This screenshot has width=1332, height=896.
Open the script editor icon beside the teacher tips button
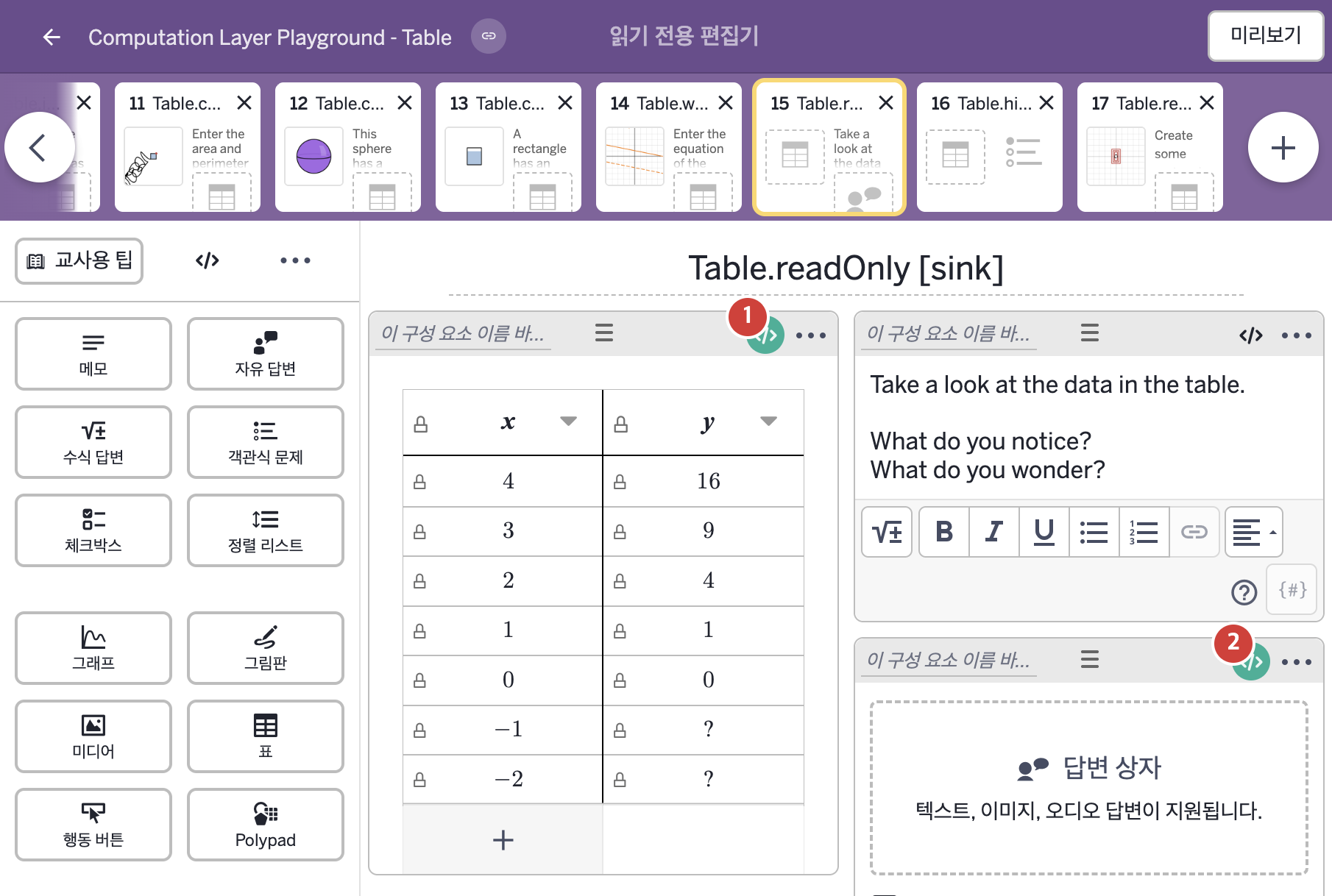207,260
